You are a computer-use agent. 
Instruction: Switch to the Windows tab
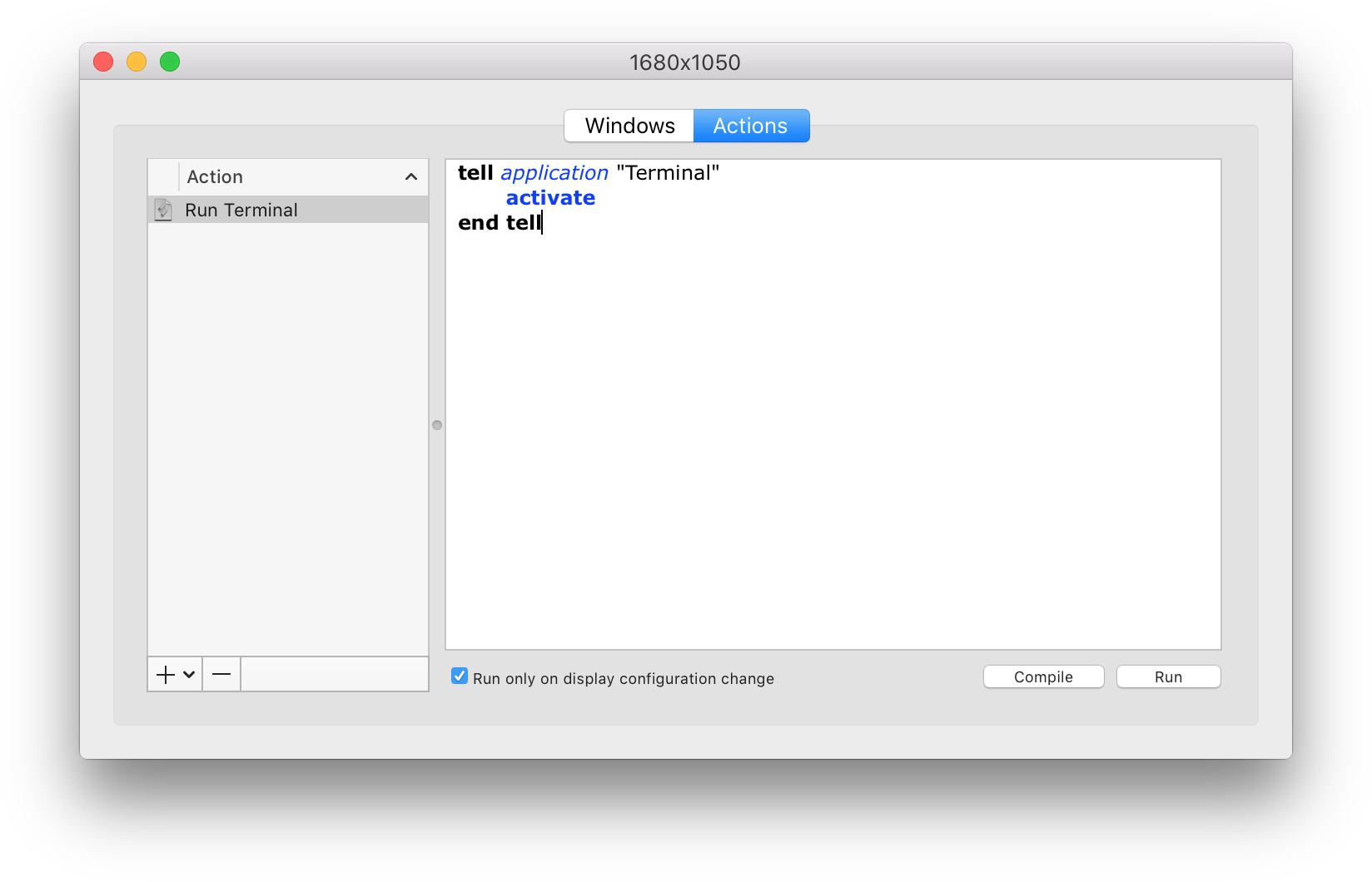629,125
